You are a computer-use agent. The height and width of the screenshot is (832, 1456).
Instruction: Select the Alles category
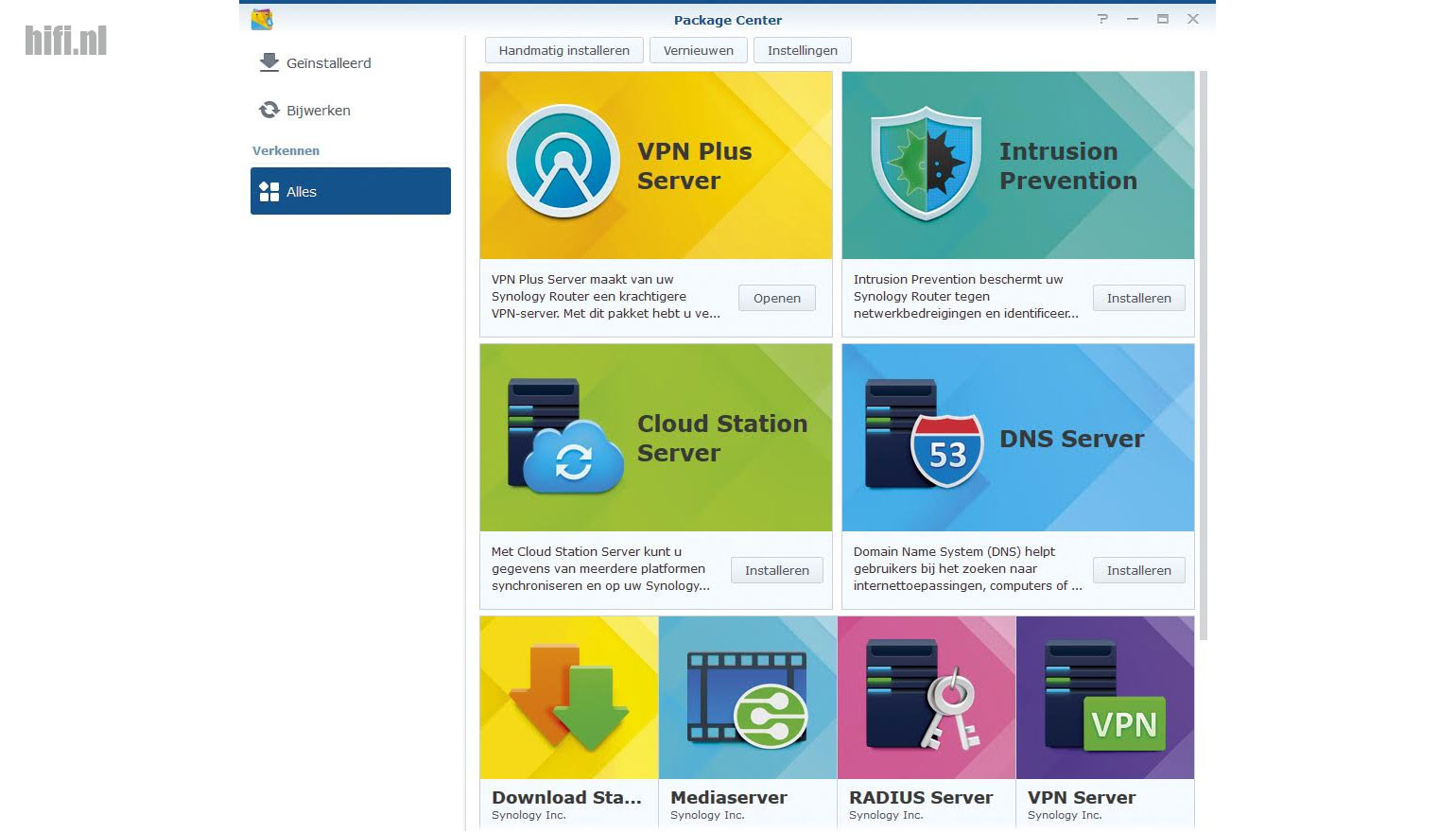(x=350, y=191)
